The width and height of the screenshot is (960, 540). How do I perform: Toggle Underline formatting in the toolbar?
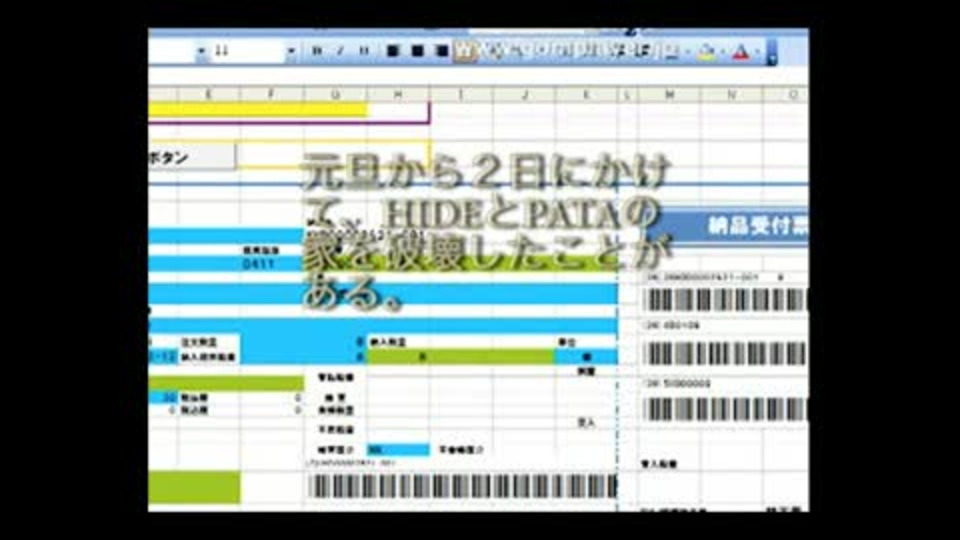pyautogui.click(x=364, y=51)
